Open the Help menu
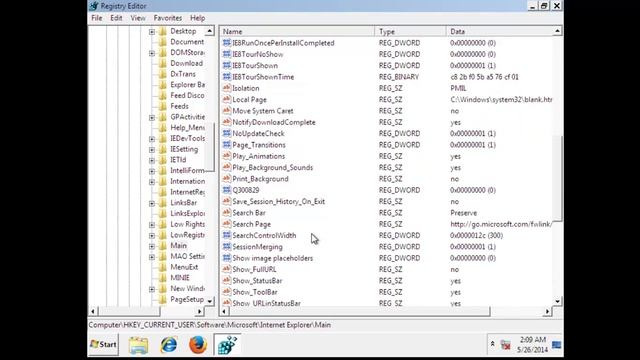The width and height of the screenshot is (640, 360). [x=198, y=18]
